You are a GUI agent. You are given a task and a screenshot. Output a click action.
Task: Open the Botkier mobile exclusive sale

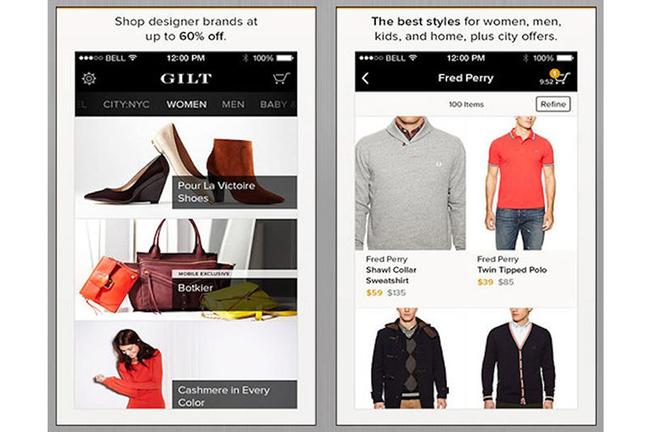(x=186, y=269)
